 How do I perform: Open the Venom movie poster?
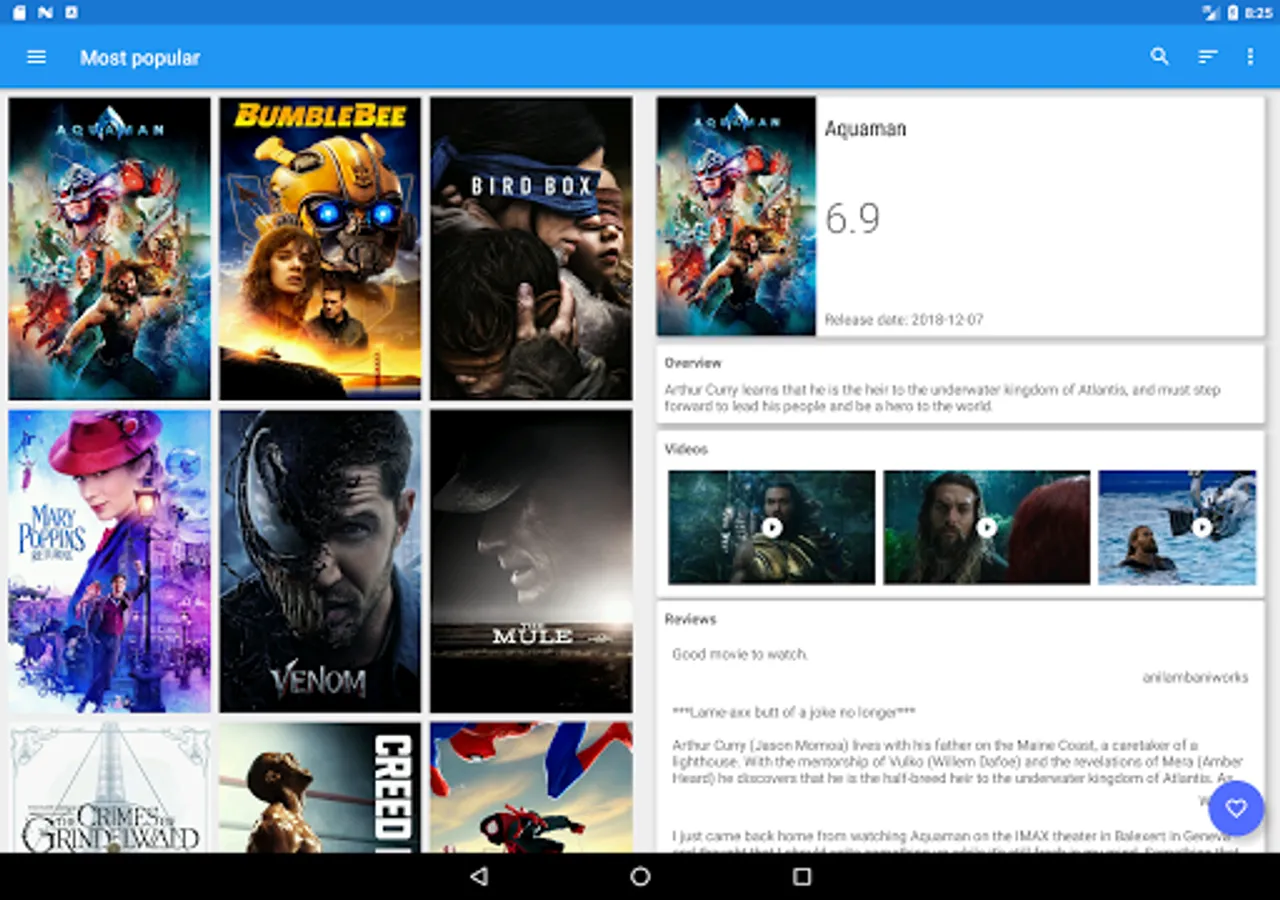tap(320, 561)
